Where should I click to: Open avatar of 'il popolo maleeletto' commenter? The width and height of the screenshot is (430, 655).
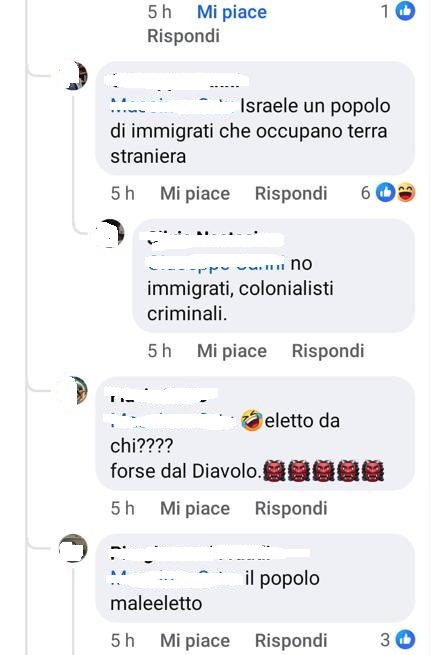73,548
